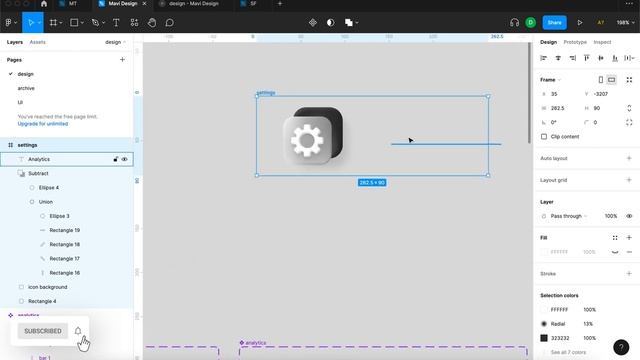Toggle the Clip content checkbox

(x=544, y=136)
